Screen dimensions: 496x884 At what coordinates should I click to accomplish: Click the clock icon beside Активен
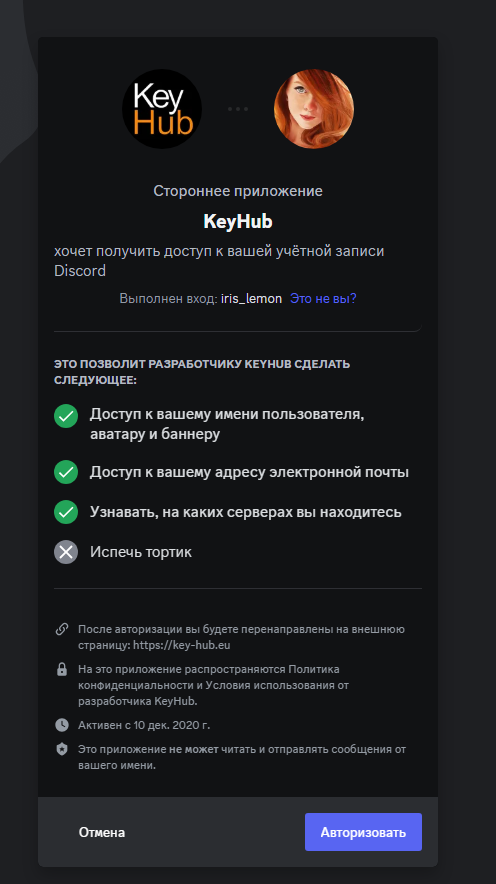pos(62,725)
